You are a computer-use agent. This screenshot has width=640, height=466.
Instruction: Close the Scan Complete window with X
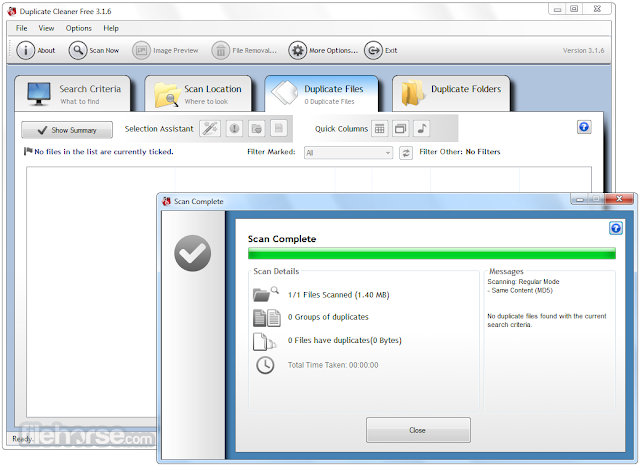(619, 198)
